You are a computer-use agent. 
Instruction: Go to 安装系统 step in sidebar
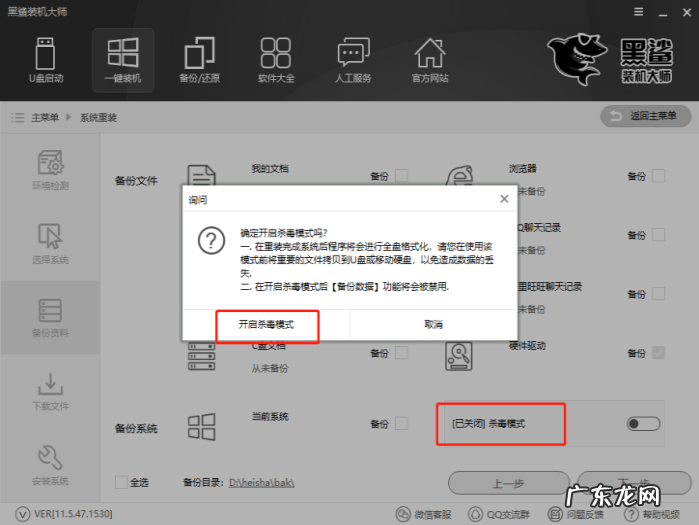pyautogui.click(x=50, y=465)
